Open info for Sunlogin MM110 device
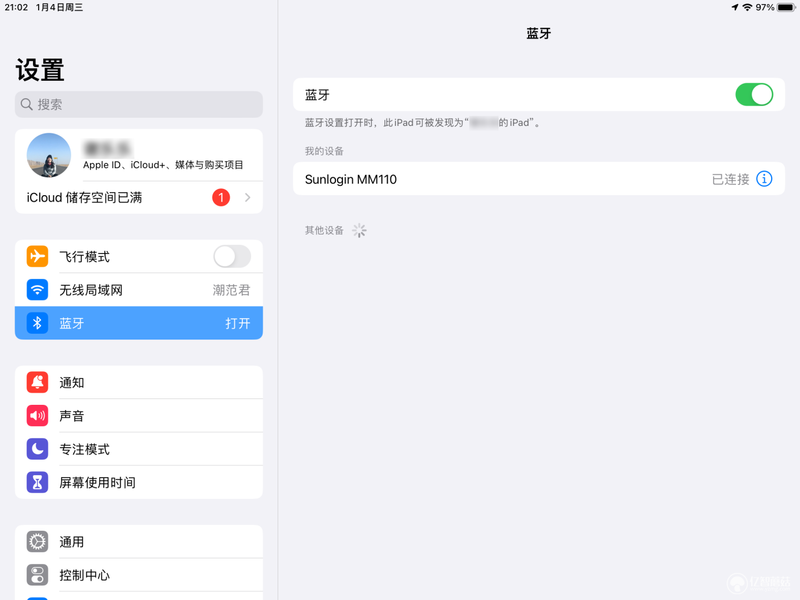800x600 pixels. coord(764,179)
